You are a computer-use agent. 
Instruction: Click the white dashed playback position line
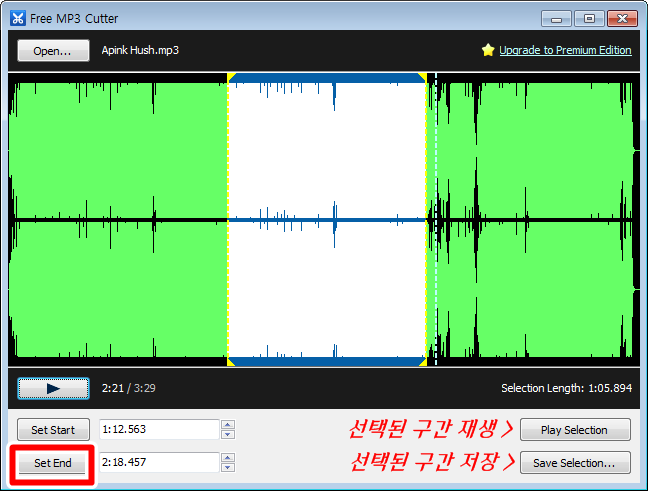click(436, 219)
